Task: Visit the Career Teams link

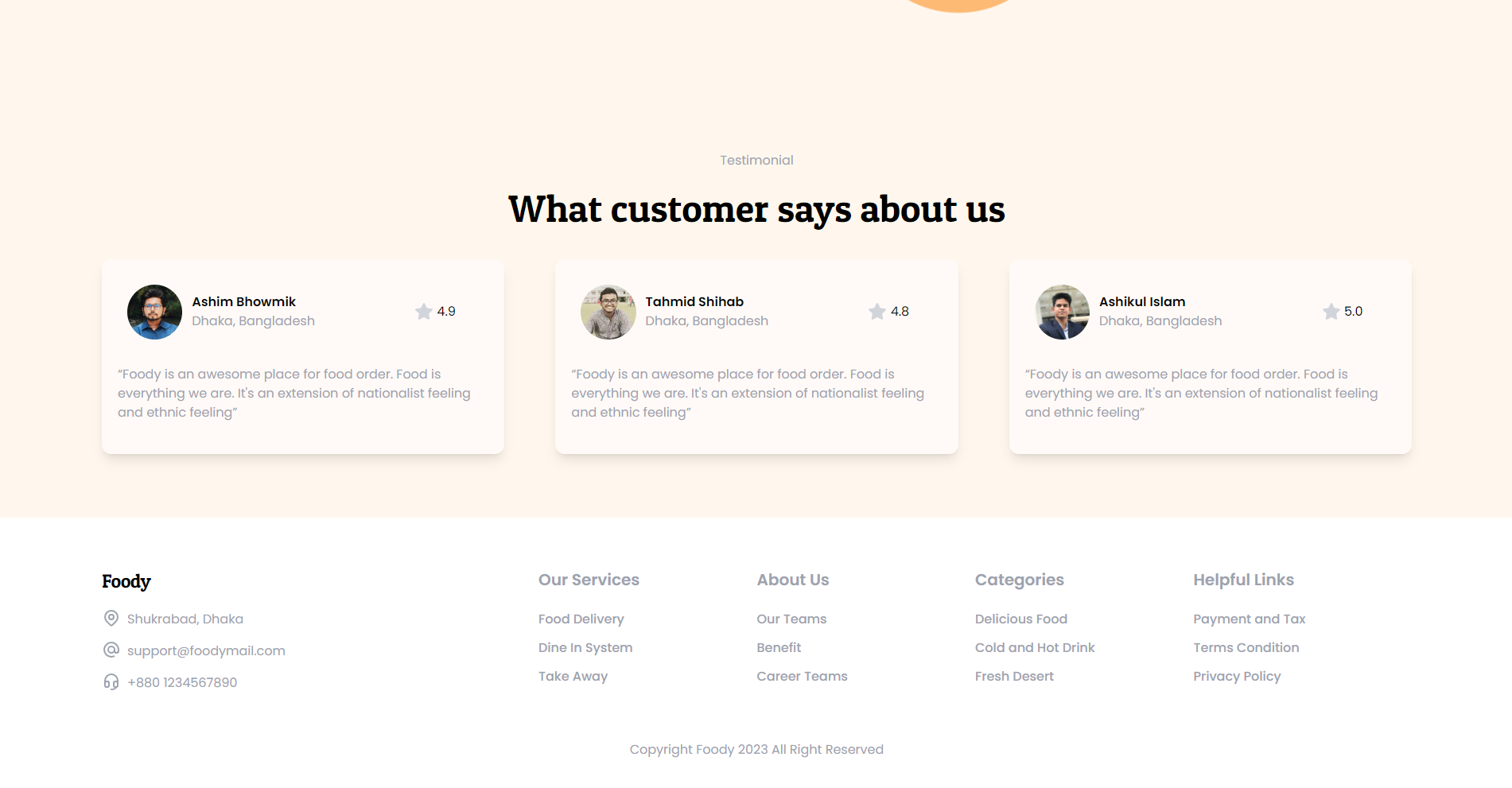Action: click(x=802, y=677)
